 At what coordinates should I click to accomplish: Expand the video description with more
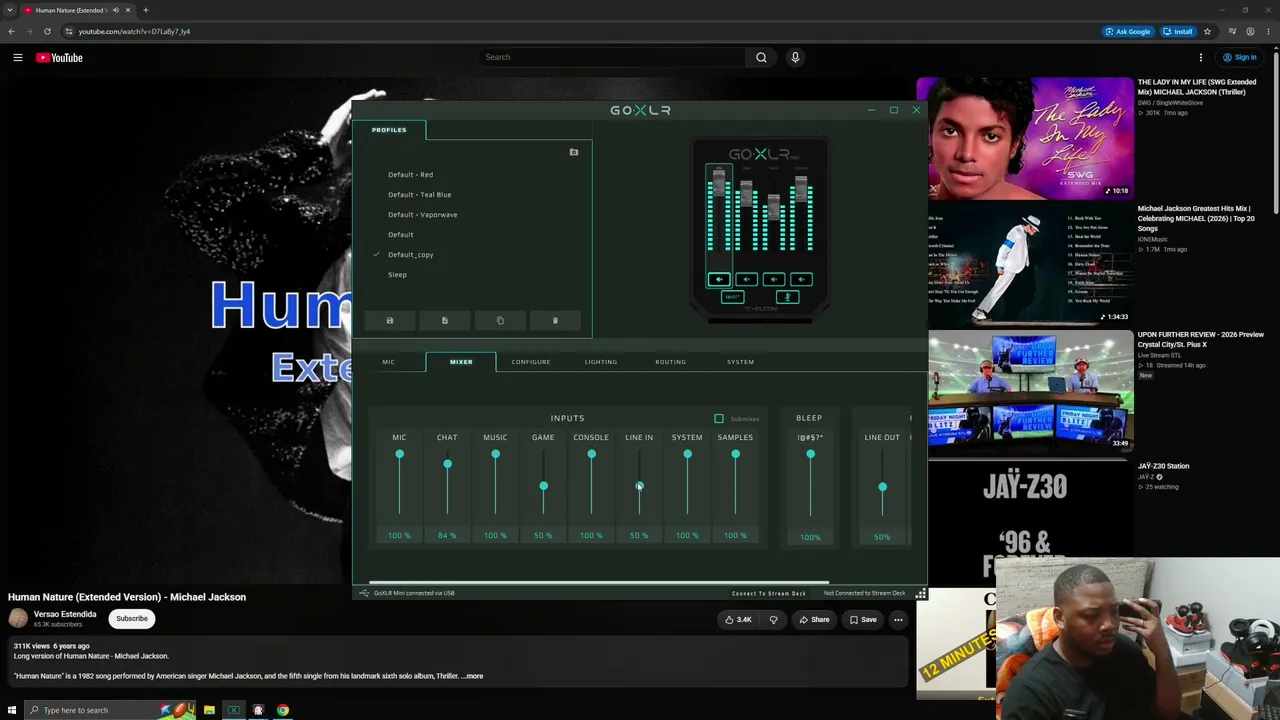click(473, 676)
